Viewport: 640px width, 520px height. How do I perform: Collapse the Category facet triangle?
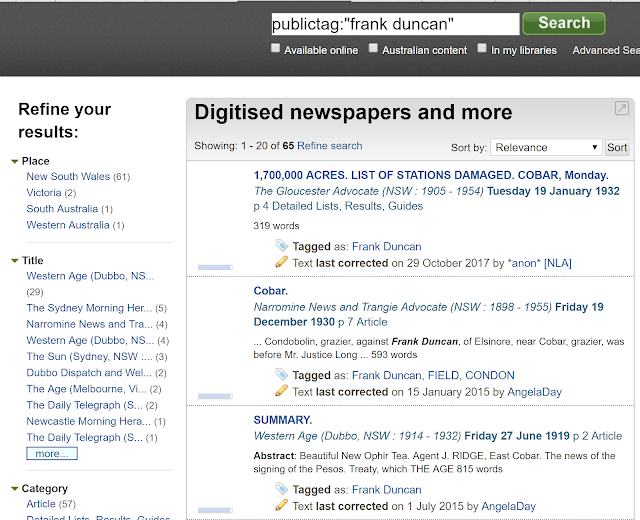point(15,489)
